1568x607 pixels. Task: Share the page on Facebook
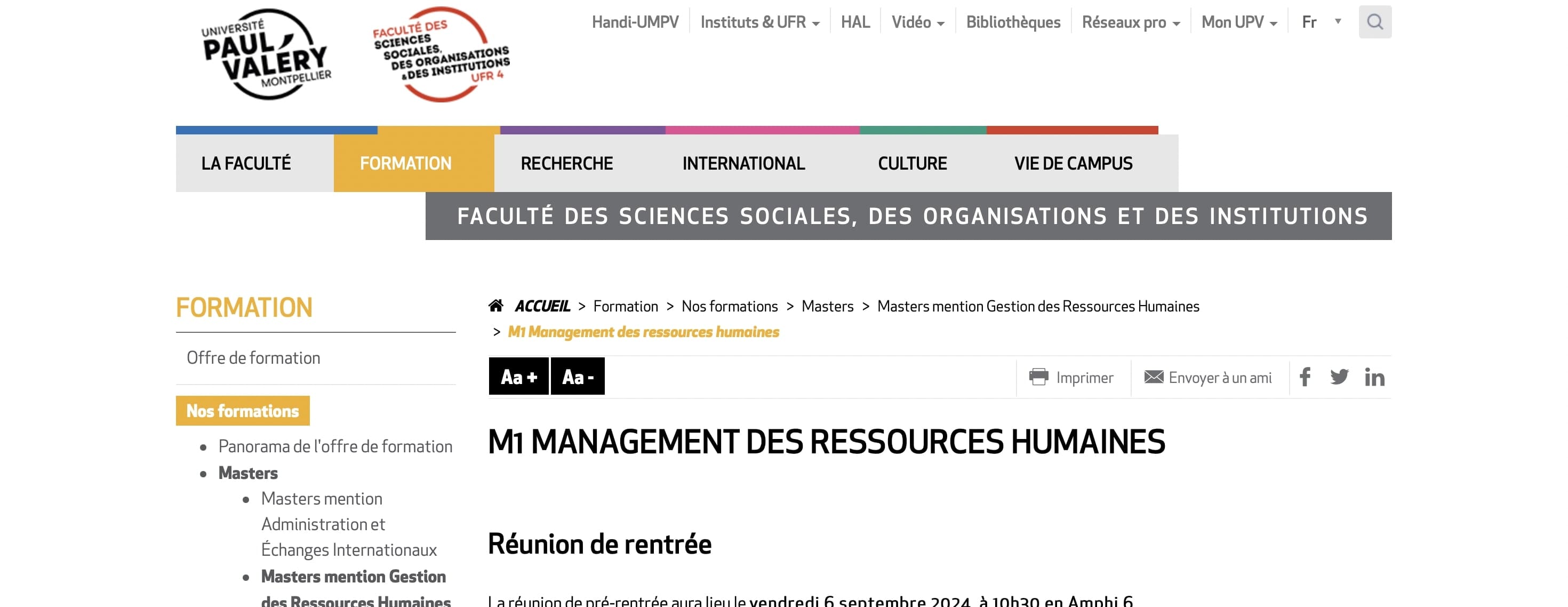point(1305,377)
